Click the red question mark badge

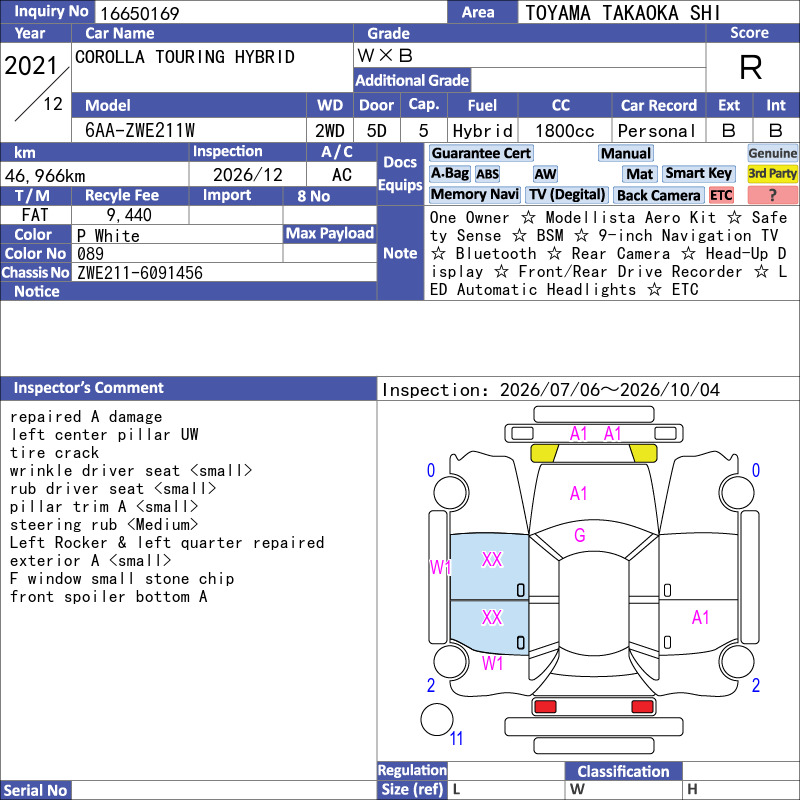coord(772,195)
